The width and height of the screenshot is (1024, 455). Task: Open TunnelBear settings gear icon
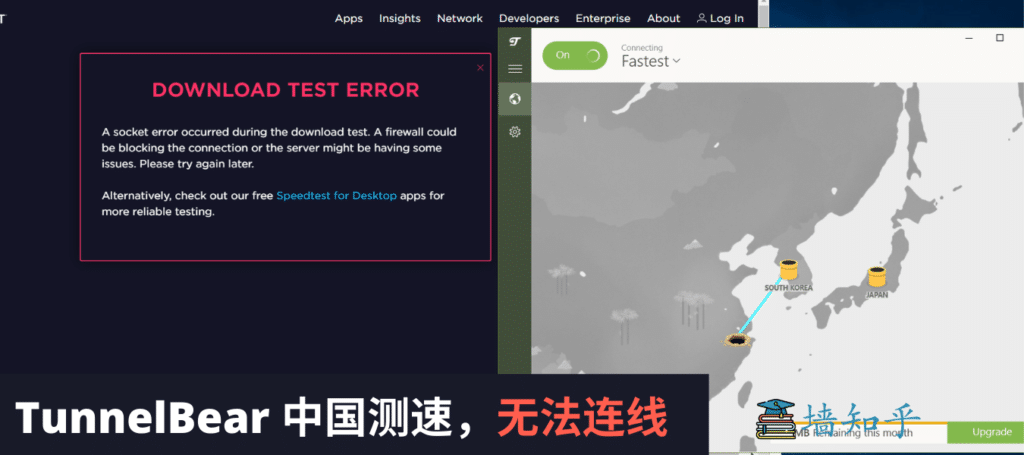pyautogui.click(x=515, y=132)
